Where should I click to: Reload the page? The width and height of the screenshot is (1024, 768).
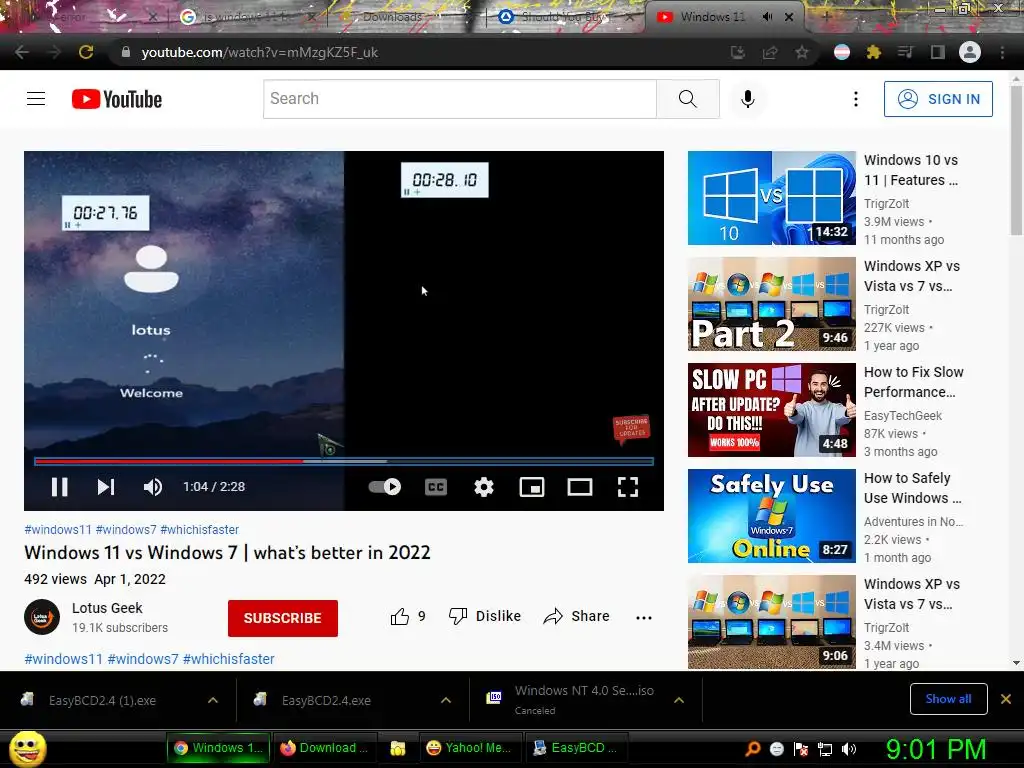click(86, 52)
